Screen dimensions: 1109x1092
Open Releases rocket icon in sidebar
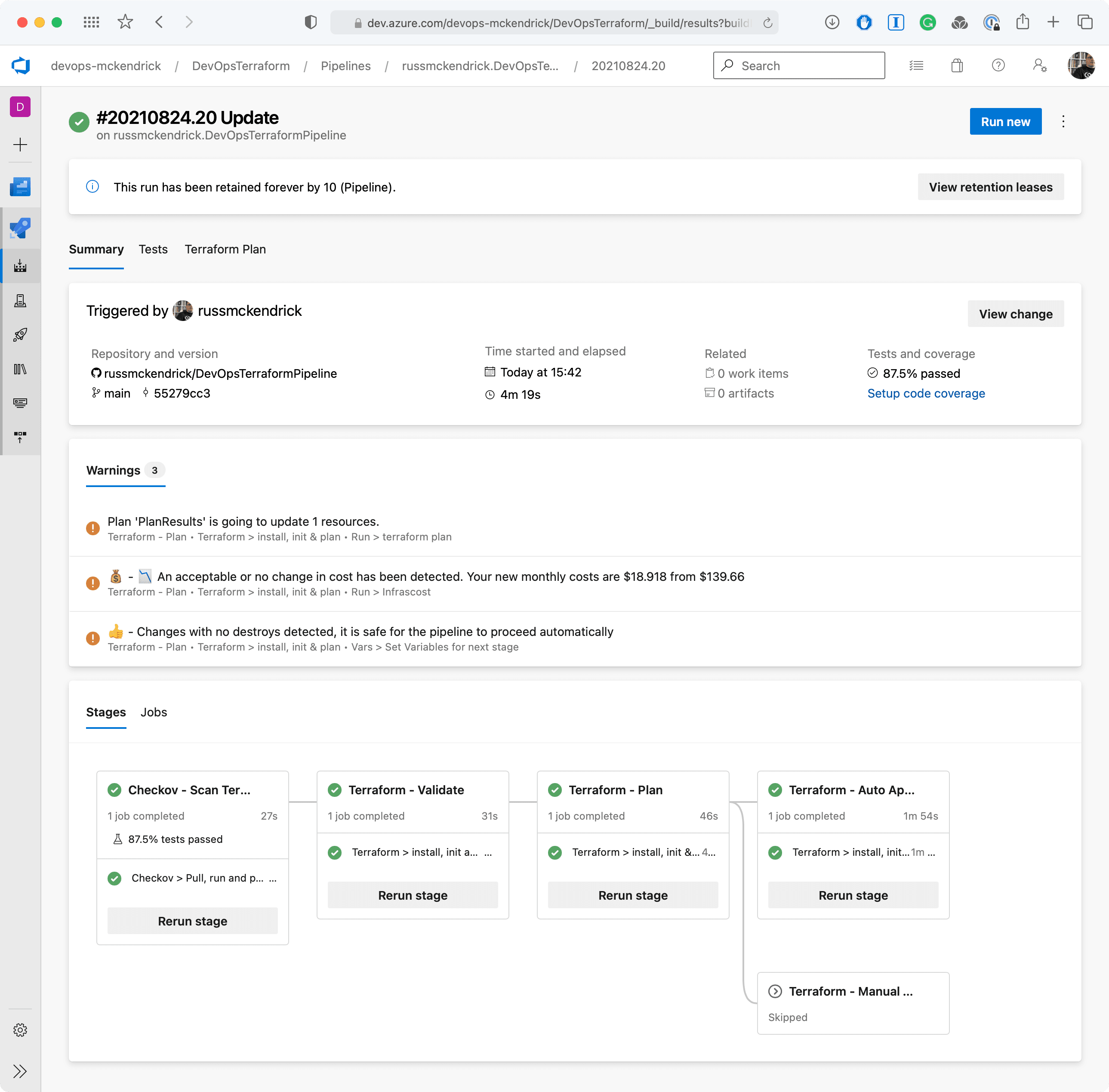tap(20, 334)
